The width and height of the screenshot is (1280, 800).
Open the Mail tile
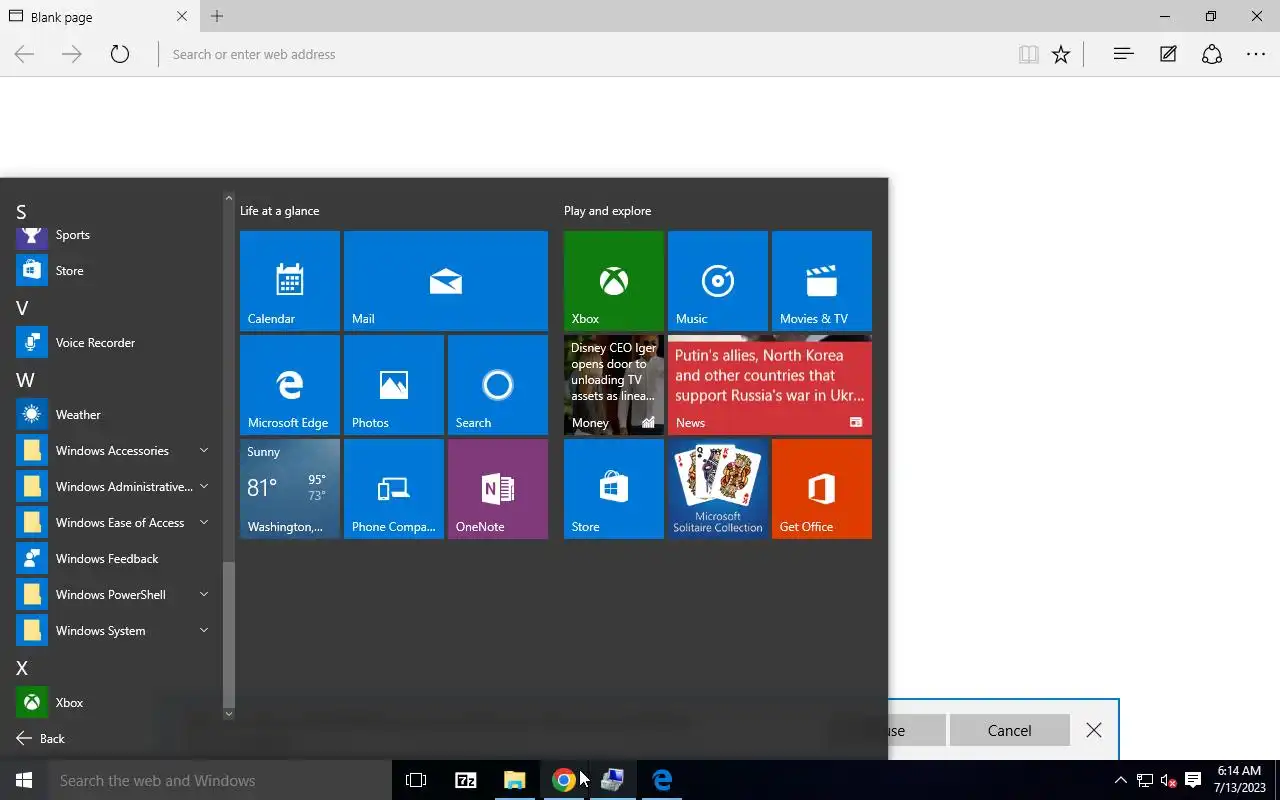click(x=446, y=281)
